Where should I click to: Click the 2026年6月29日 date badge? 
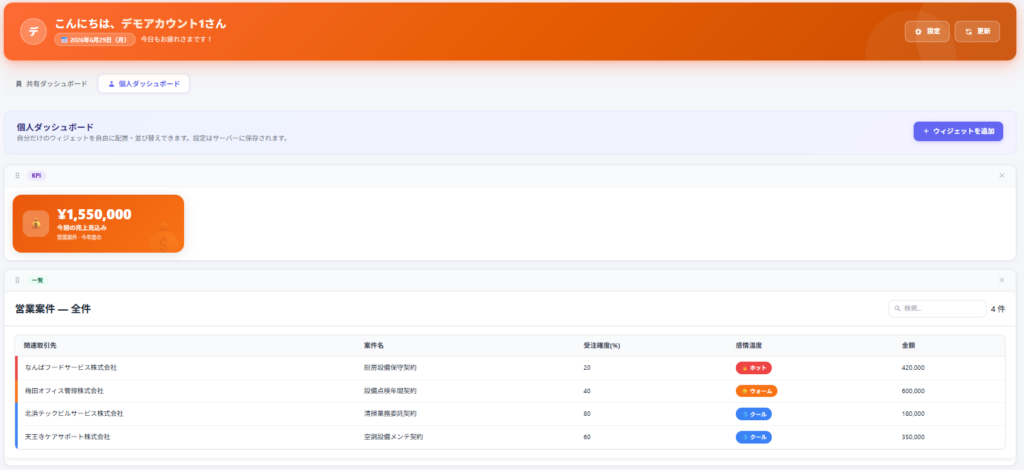pyautogui.click(x=95, y=39)
